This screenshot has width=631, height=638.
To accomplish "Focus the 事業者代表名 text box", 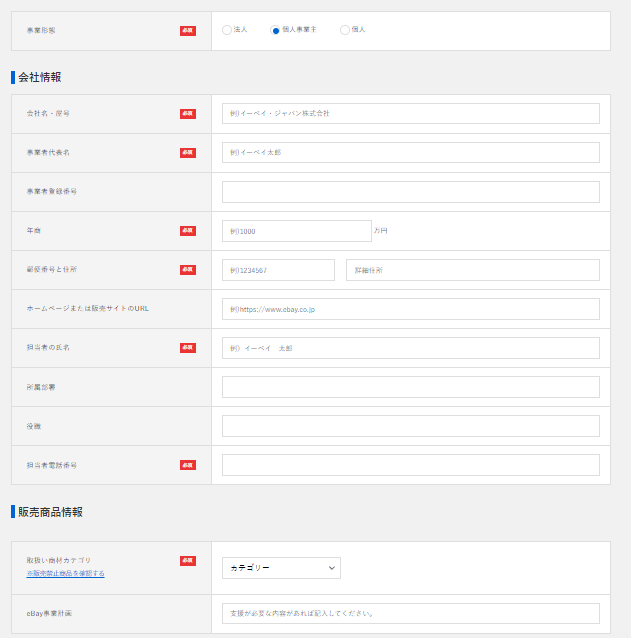I will click(410, 153).
